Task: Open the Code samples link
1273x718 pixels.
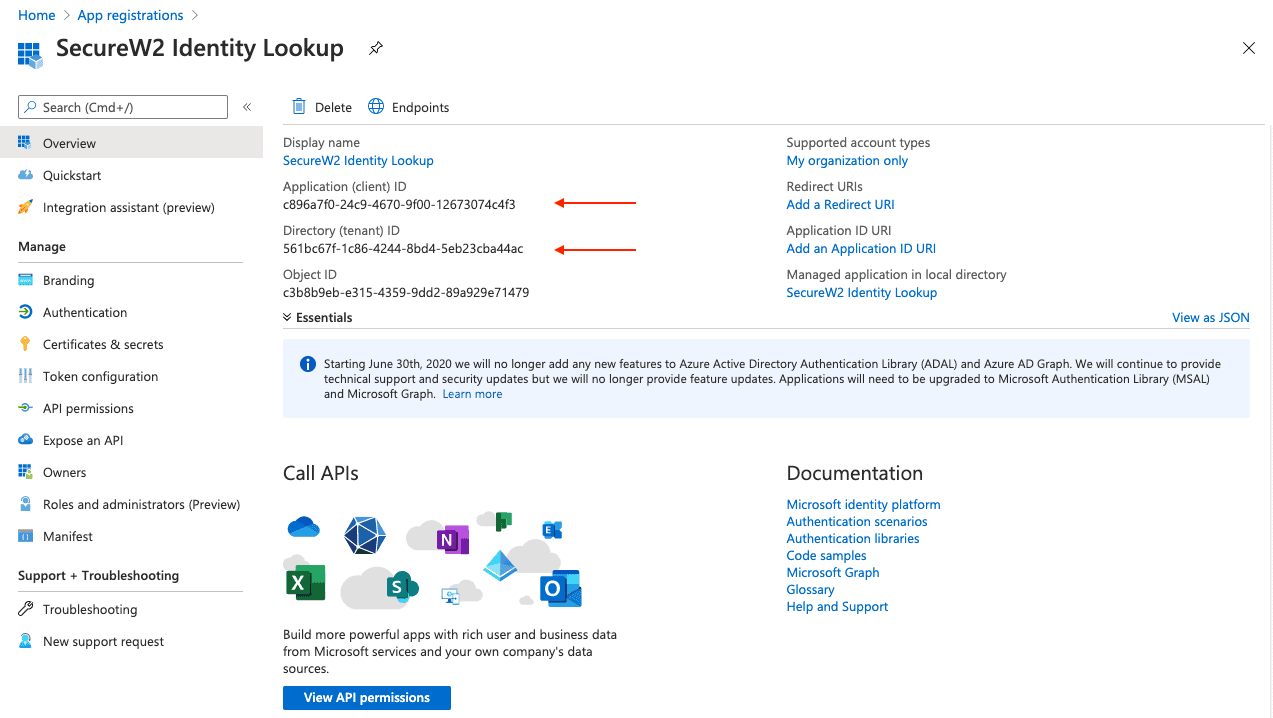Action: pos(827,555)
